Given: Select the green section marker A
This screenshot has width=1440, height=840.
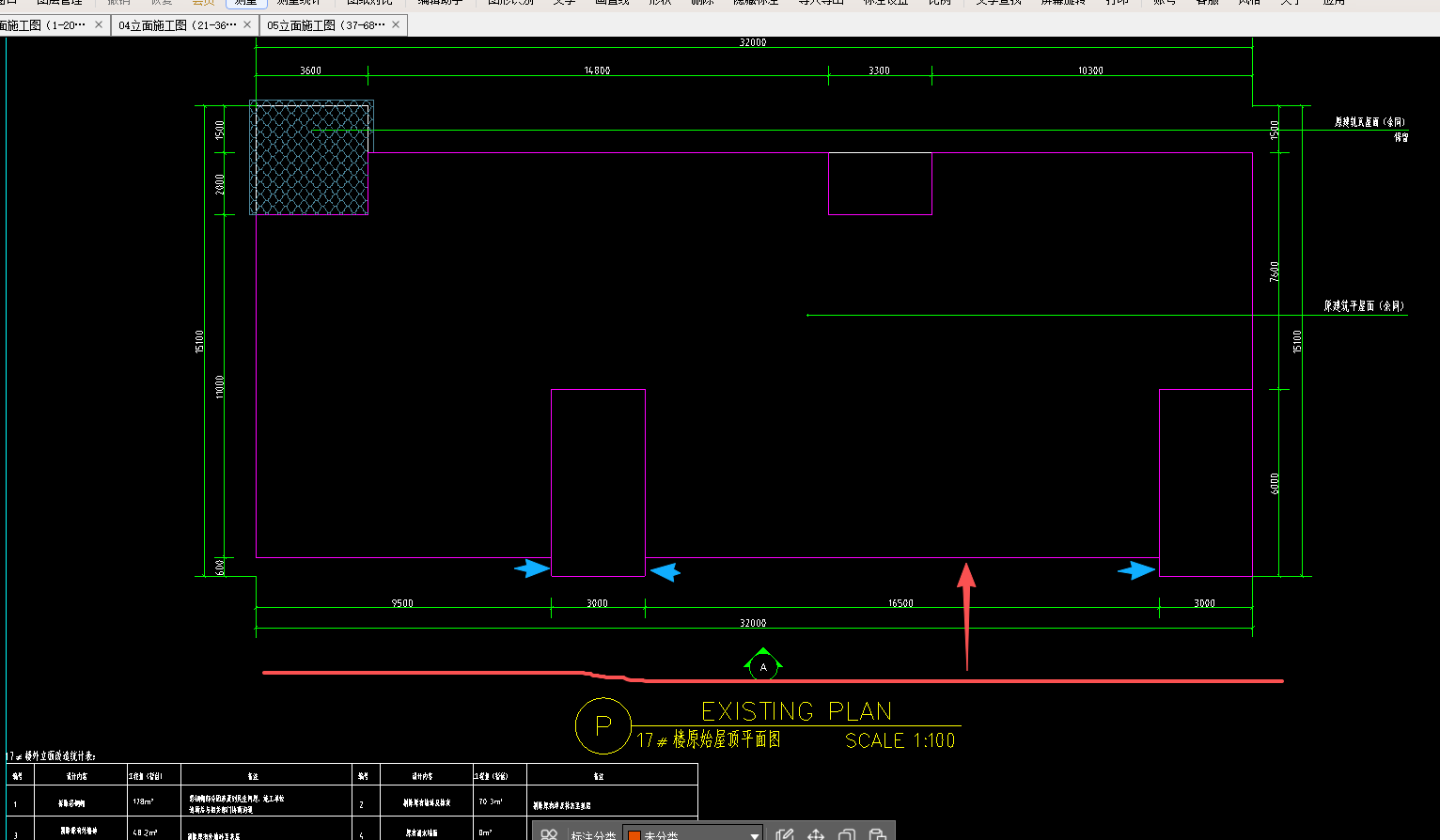Looking at the screenshot, I should [763, 666].
